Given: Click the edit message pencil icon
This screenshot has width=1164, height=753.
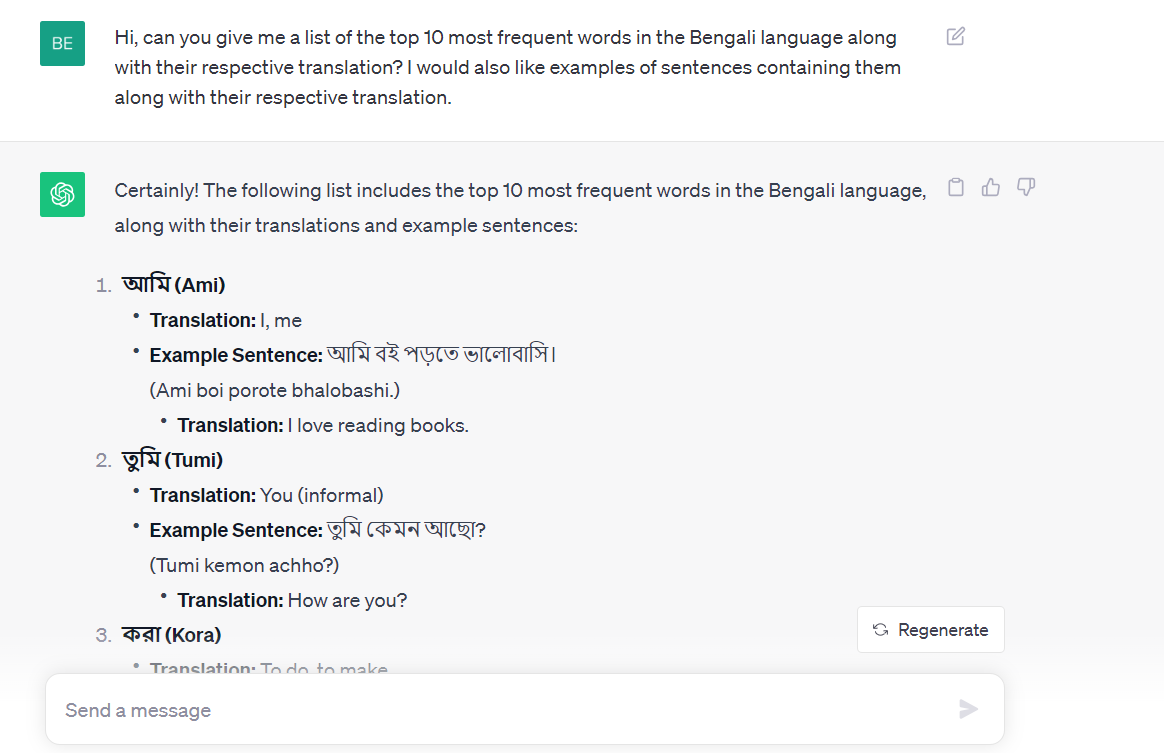Looking at the screenshot, I should 955,37.
